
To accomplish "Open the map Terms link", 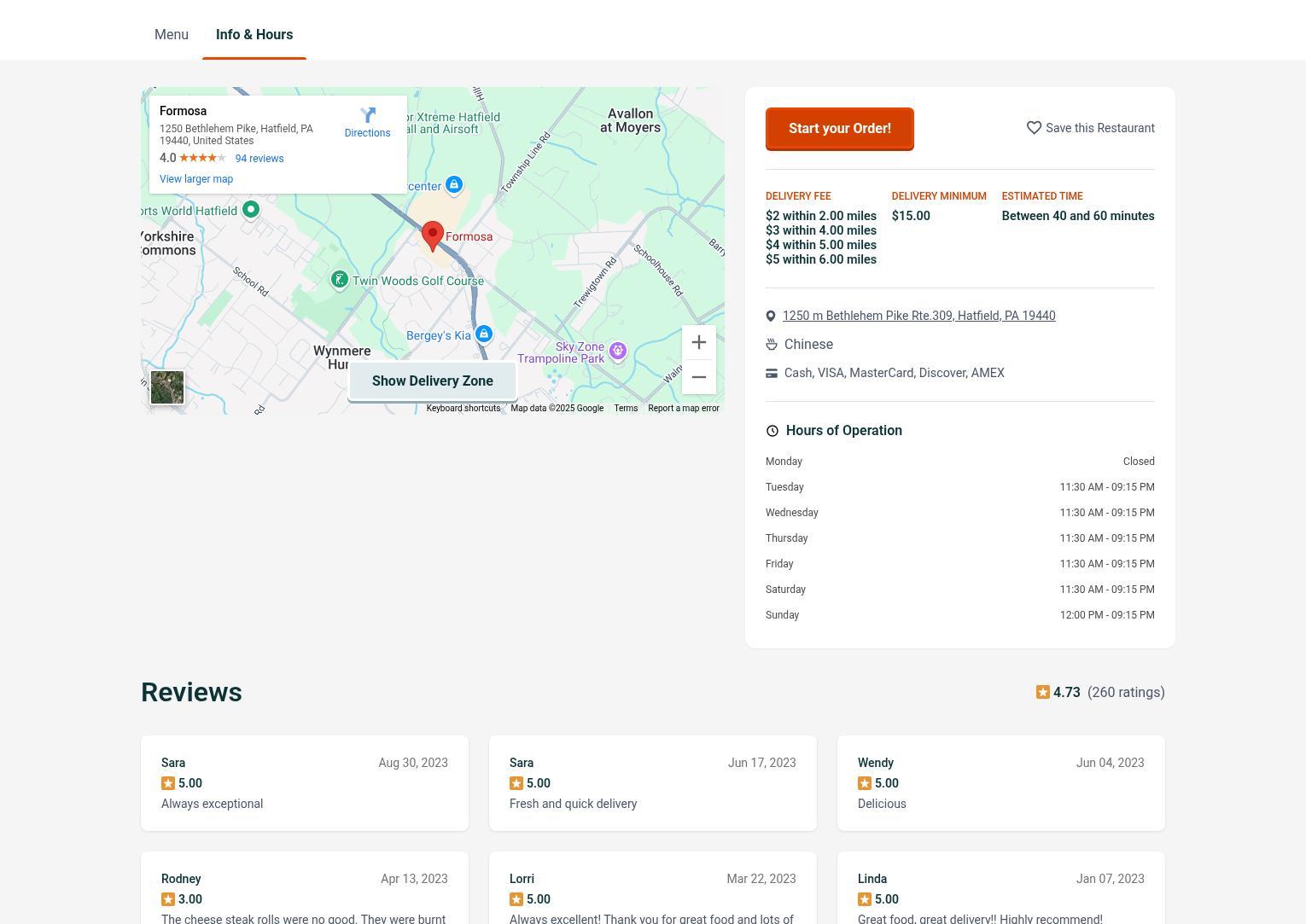I will (x=626, y=409).
